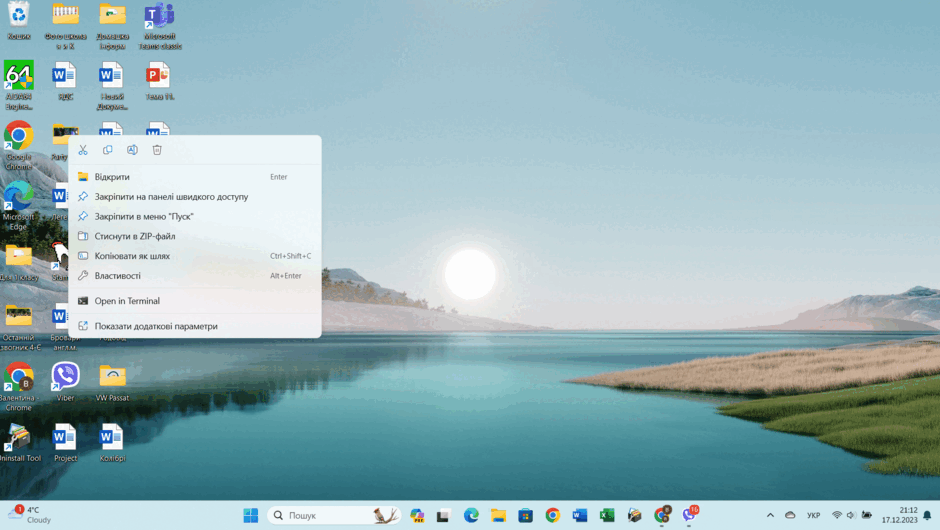This screenshot has width=940, height=530.
Task: Select the Валентина - Chrome shortcut
Action: coord(19,386)
